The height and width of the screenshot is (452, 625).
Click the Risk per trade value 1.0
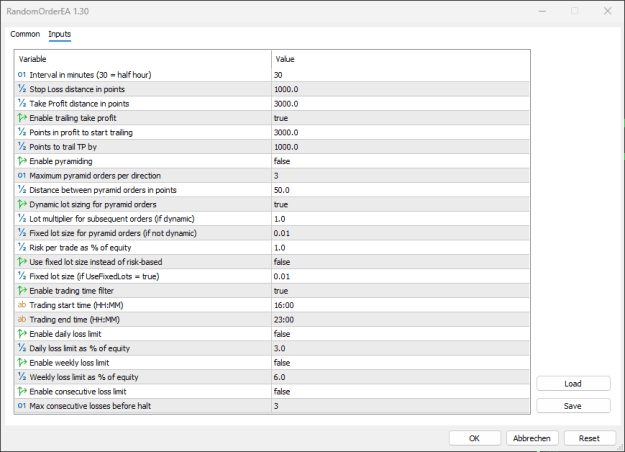279,248
